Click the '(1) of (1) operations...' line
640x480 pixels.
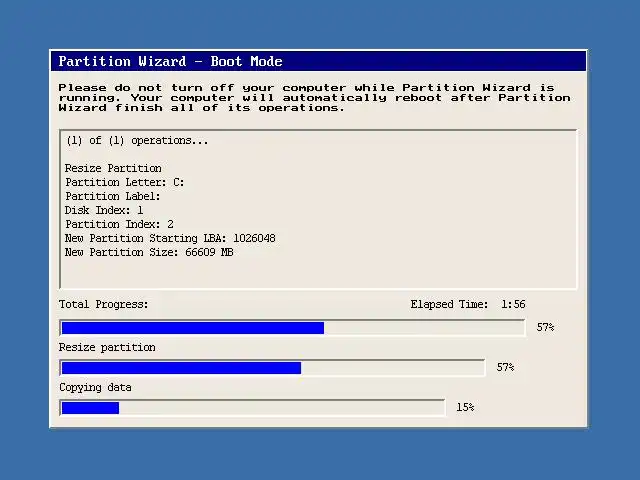137,141
